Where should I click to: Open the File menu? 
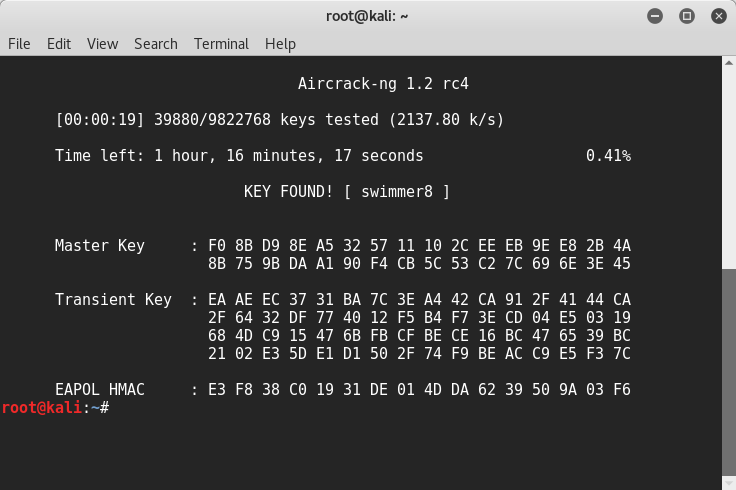(19, 44)
